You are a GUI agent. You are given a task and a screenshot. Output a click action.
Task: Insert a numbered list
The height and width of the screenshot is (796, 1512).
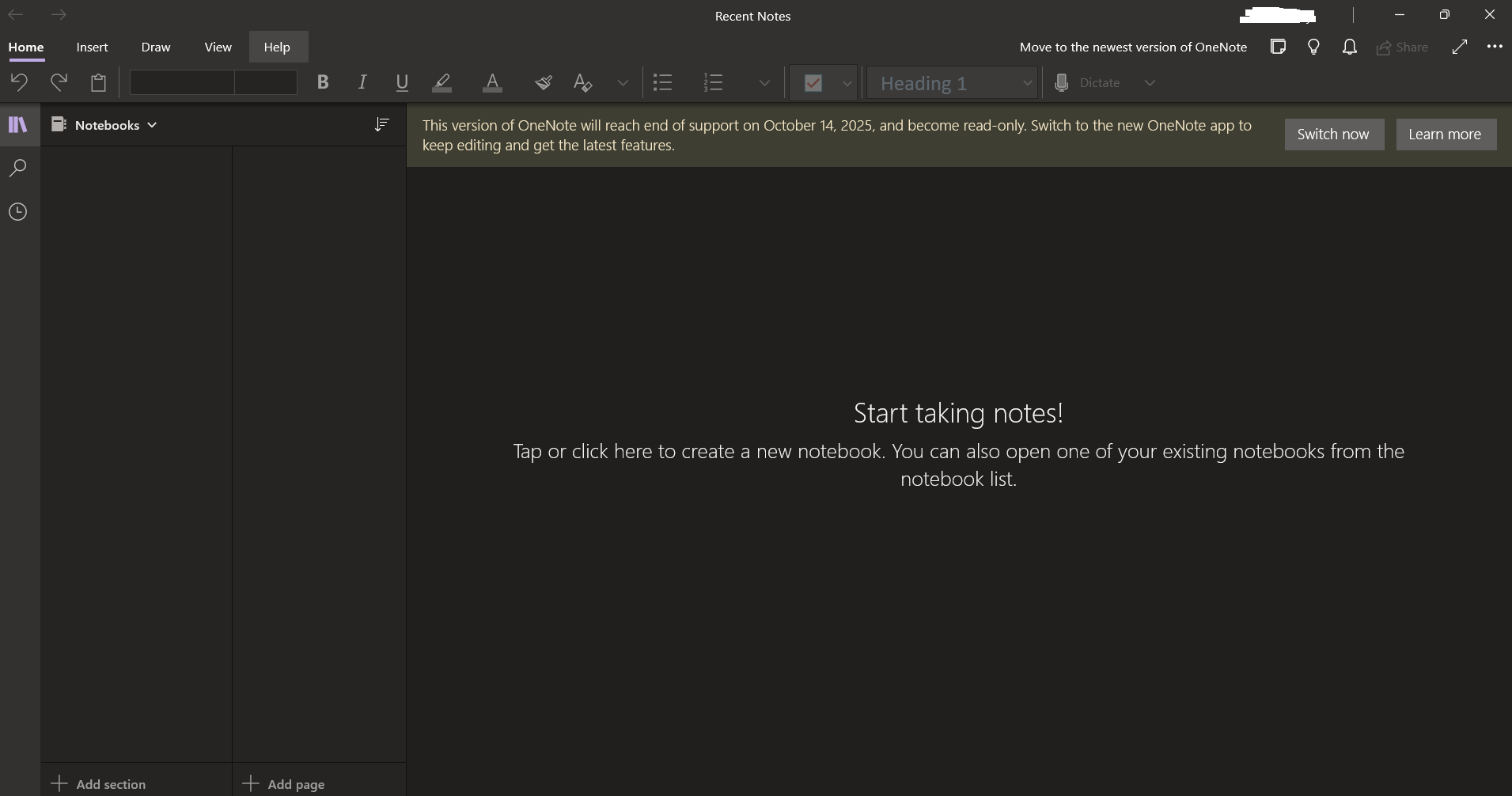point(714,82)
